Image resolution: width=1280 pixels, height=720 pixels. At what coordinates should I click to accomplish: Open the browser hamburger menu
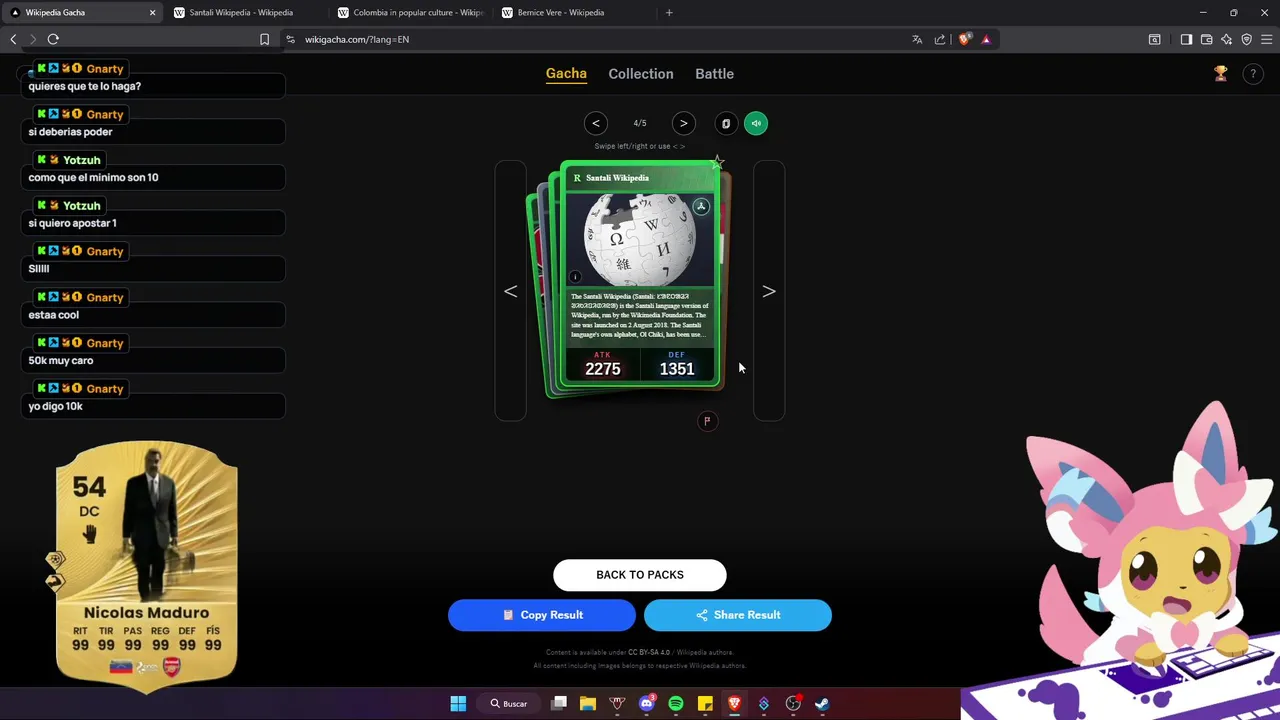tap(1267, 39)
